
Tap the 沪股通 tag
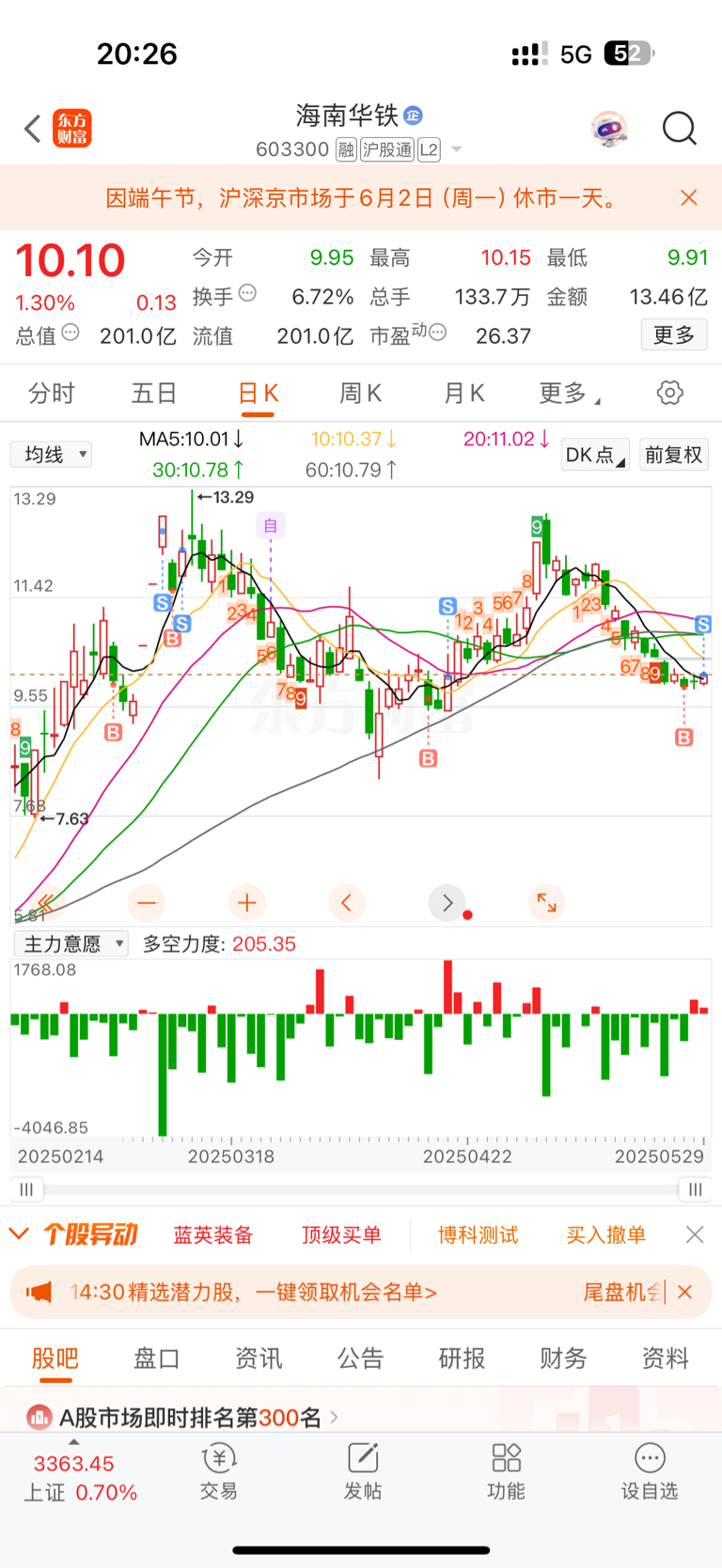[x=387, y=149]
